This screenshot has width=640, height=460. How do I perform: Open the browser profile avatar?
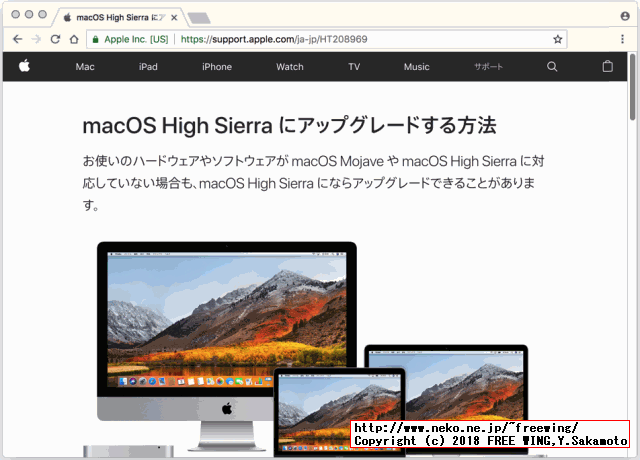click(624, 16)
